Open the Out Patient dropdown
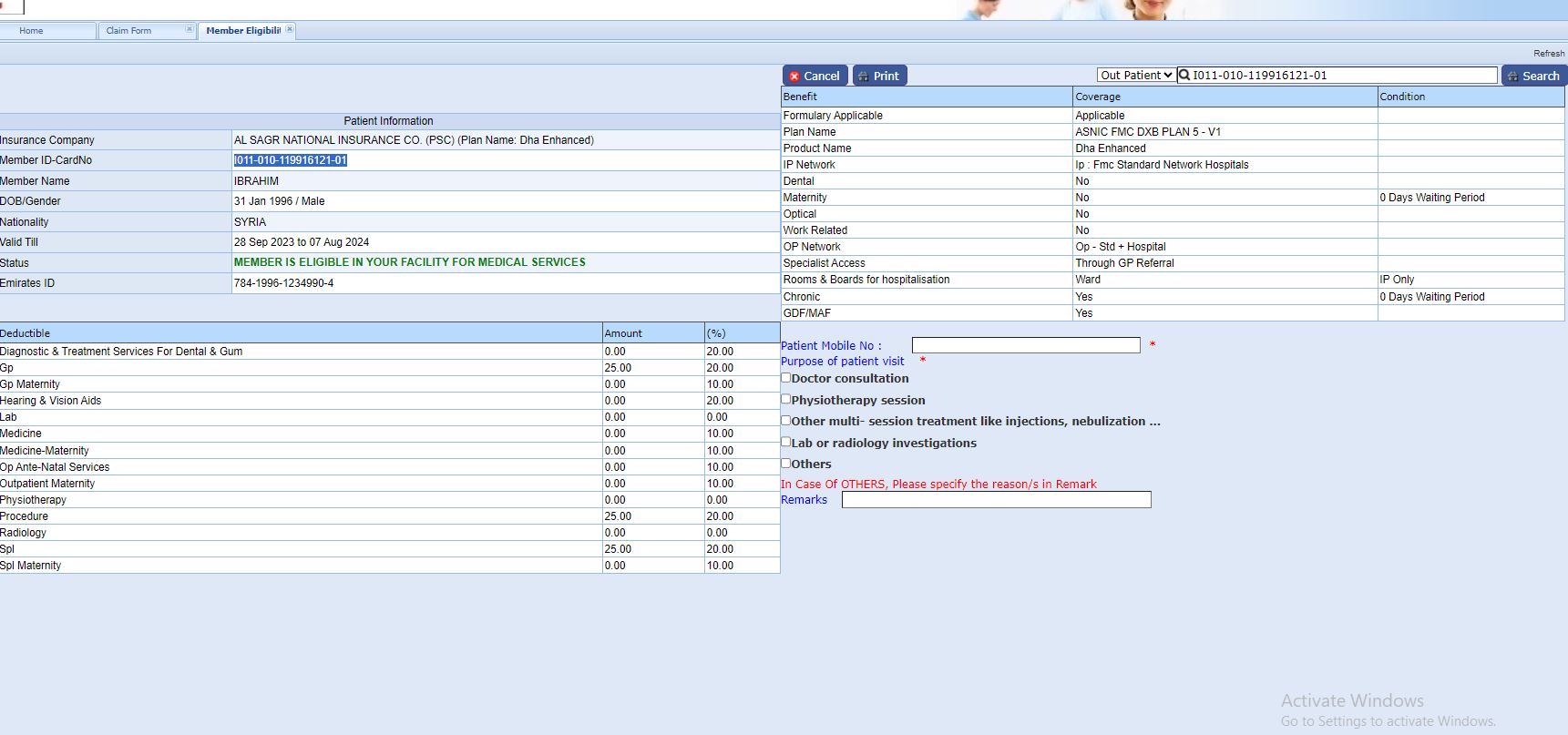 [x=1135, y=76]
